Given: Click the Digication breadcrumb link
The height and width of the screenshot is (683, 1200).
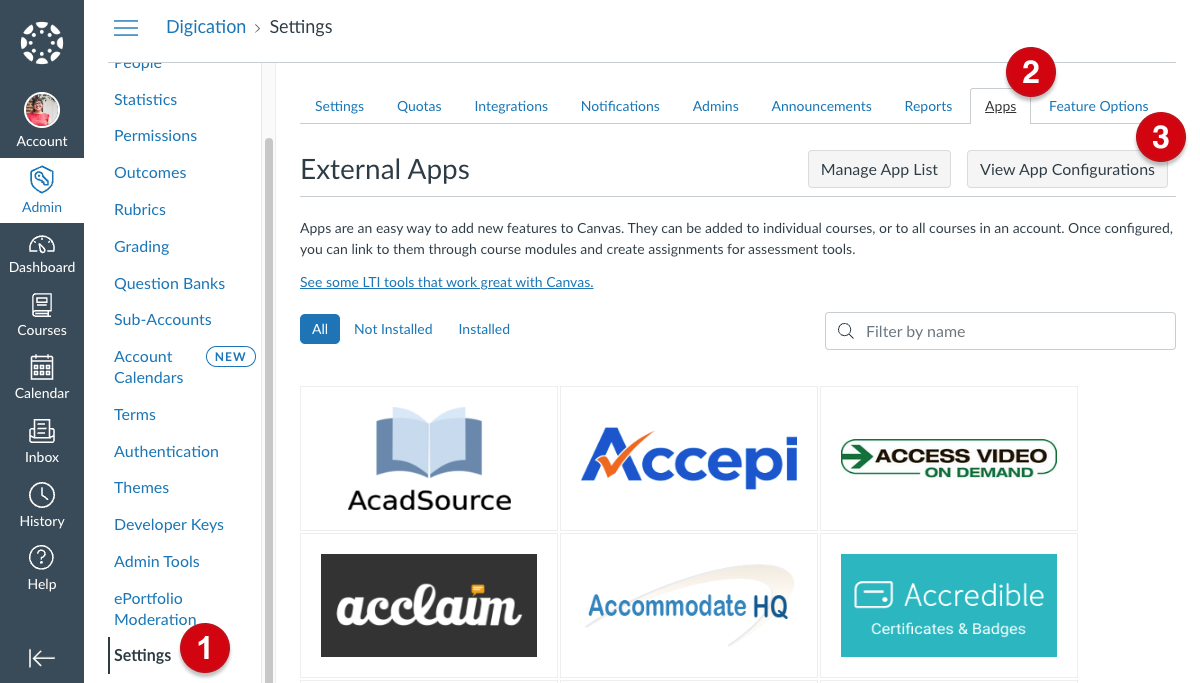Looking at the screenshot, I should click(x=206, y=27).
